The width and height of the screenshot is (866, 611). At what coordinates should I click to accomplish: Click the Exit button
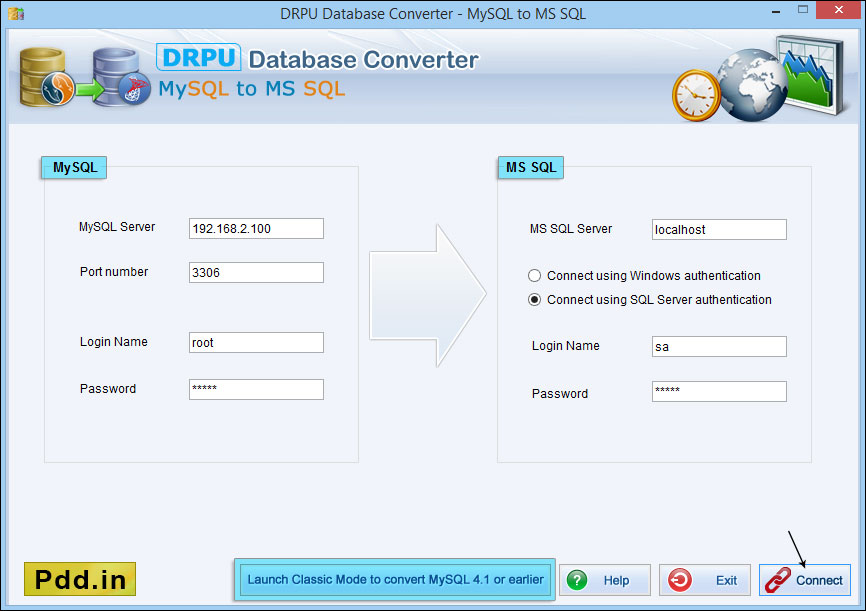(x=705, y=580)
